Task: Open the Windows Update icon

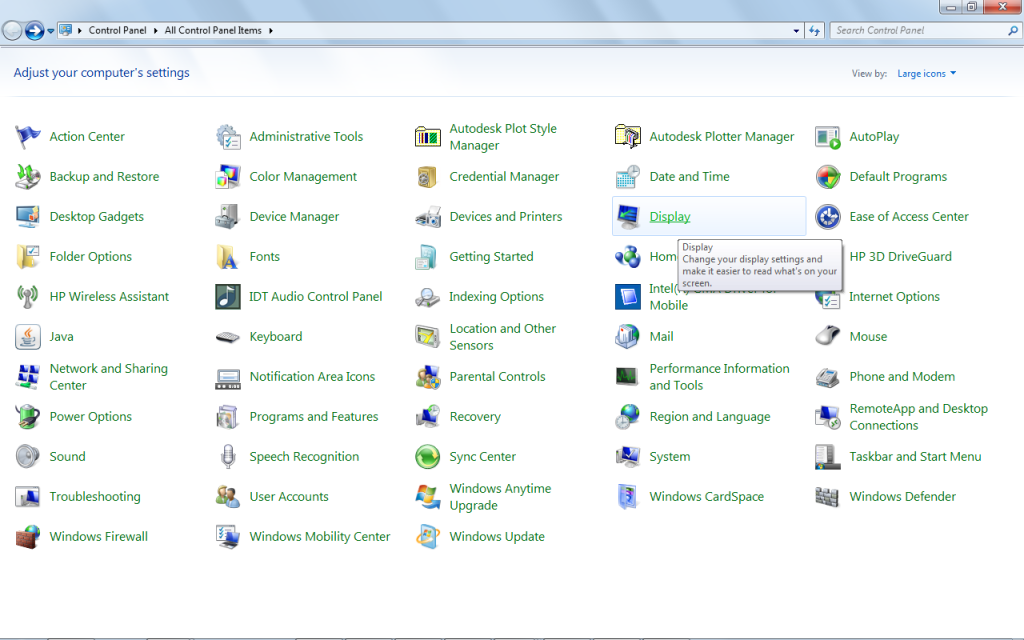Action: [428, 537]
